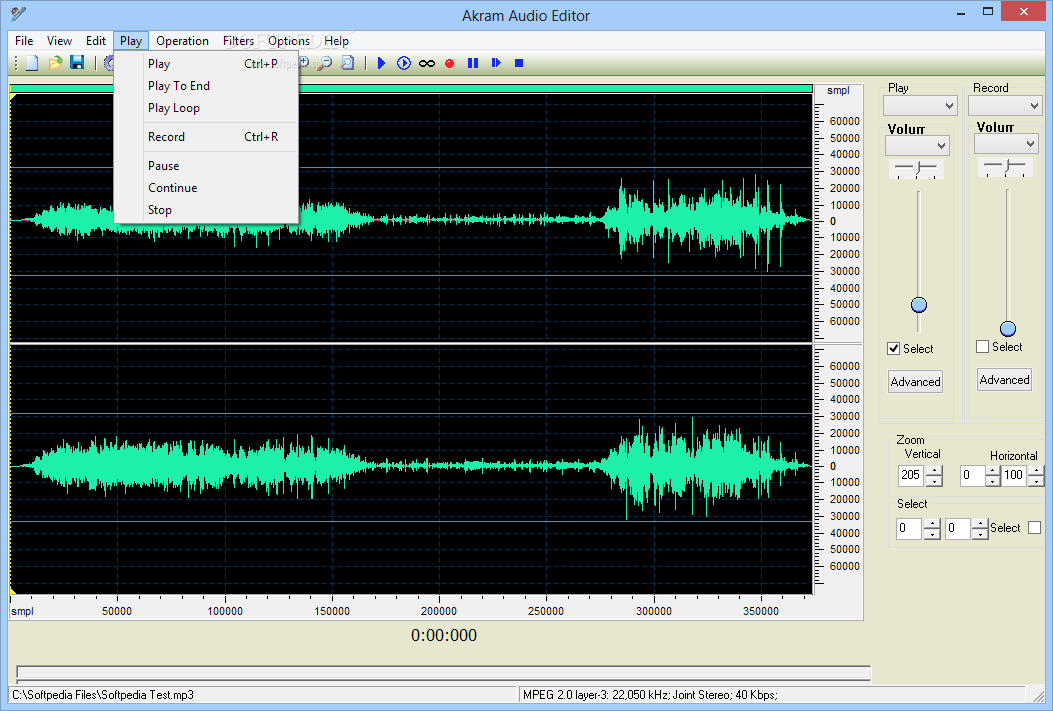Click the blue Pause toolbar icon
1053x711 pixels.
pos(473,63)
